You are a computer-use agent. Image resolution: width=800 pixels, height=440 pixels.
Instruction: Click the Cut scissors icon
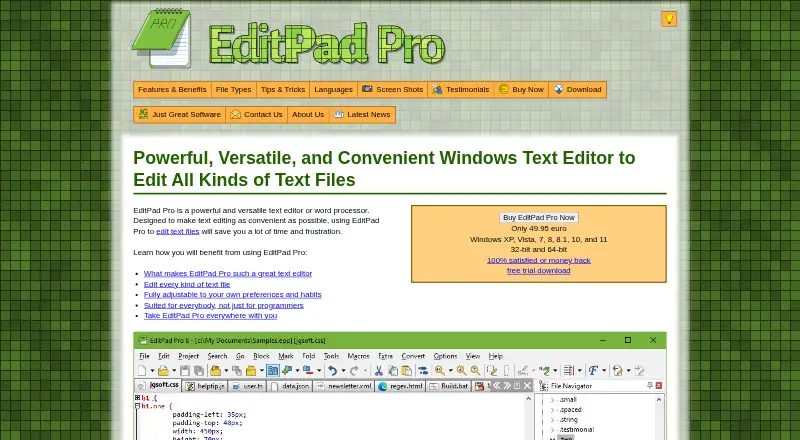tap(379, 371)
